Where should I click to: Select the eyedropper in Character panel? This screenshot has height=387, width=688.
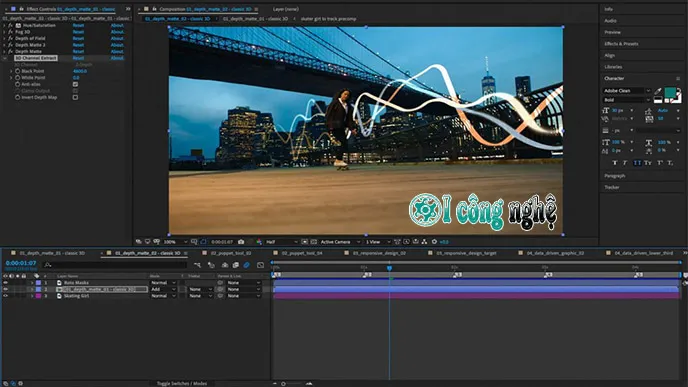click(658, 91)
